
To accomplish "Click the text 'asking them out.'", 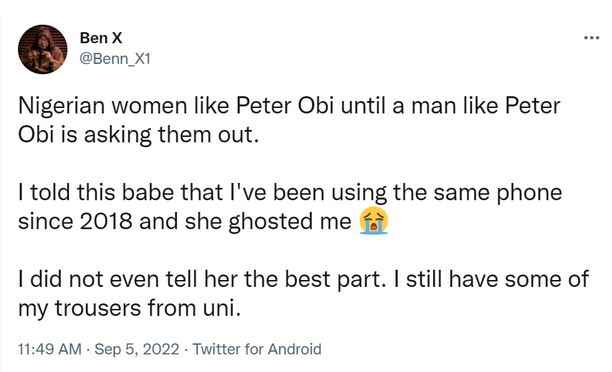I will pyautogui.click(x=171, y=135).
